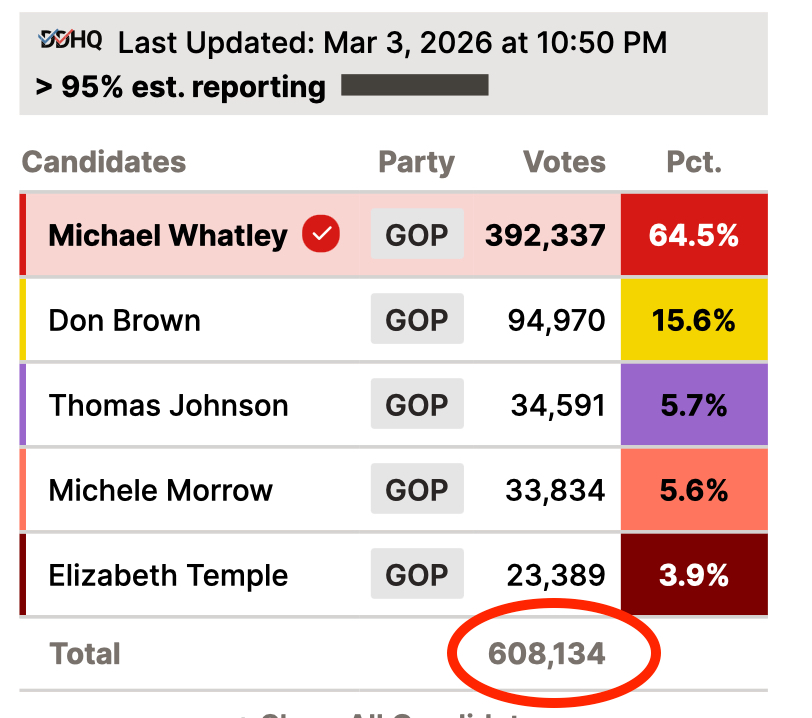Select the Pct. column header

tap(694, 162)
